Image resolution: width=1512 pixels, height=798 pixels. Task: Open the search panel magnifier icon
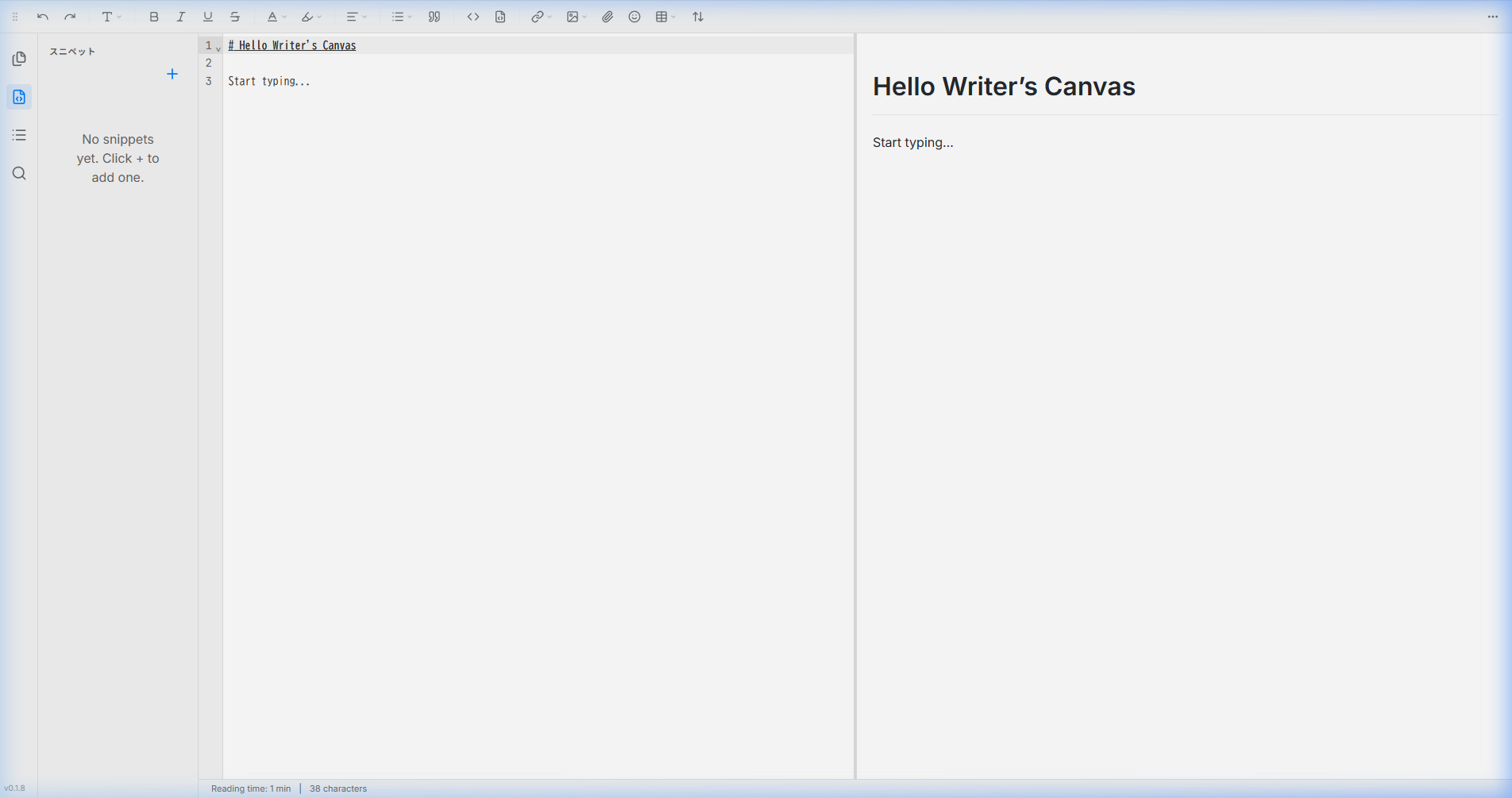pos(19,173)
